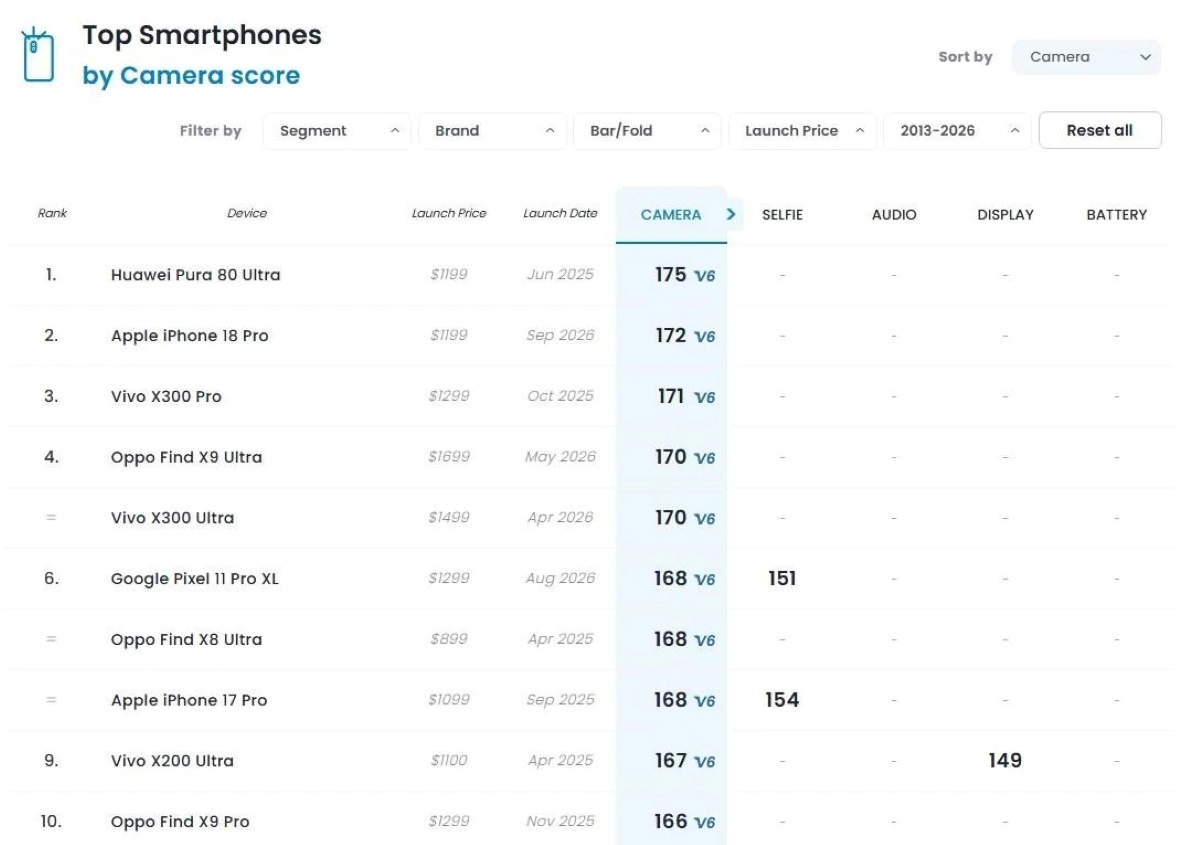Expand the Brand filter
Viewport: 1200px width, 845px height.
pos(493,131)
